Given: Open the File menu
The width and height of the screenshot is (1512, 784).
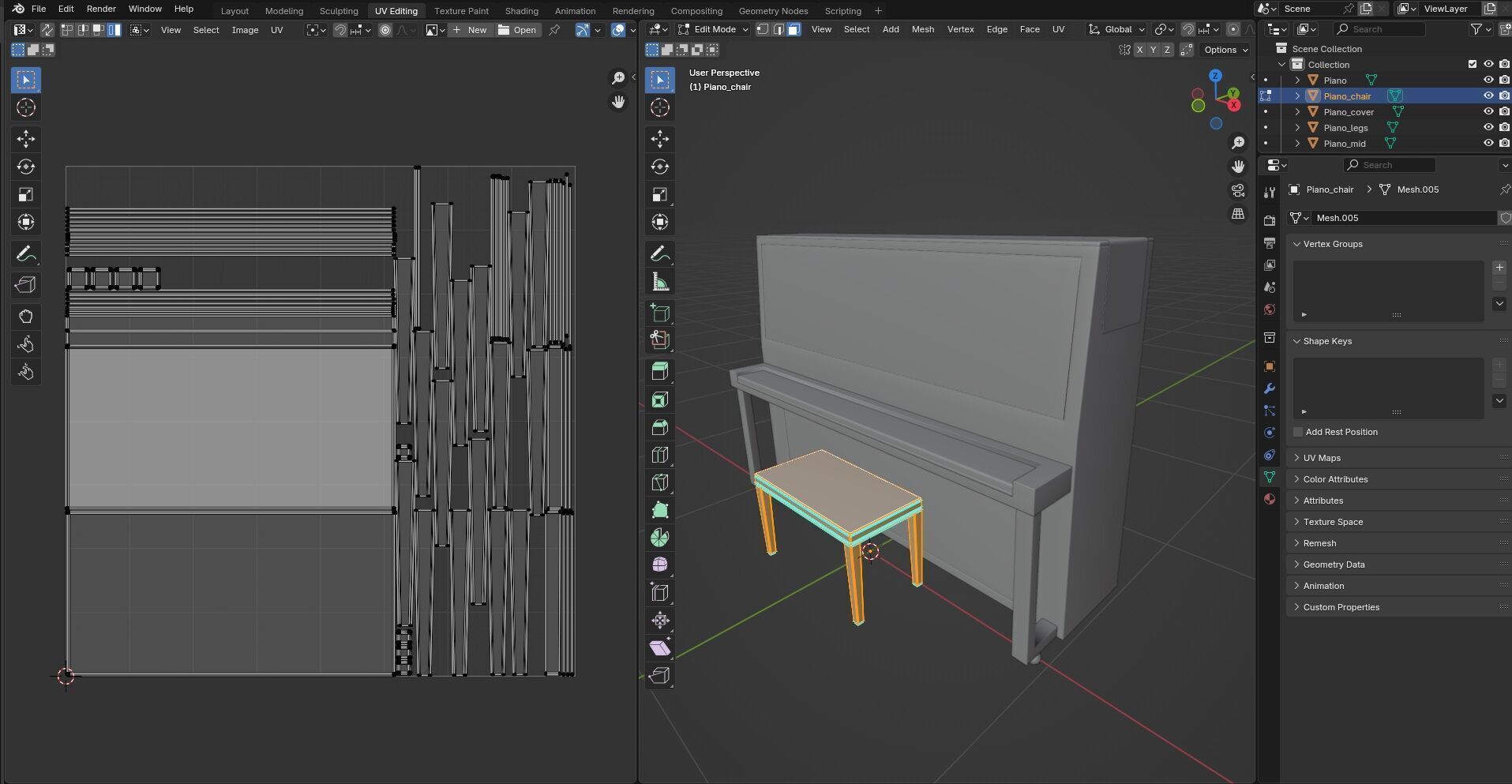Looking at the screenshot, I should tap(38, 9).
